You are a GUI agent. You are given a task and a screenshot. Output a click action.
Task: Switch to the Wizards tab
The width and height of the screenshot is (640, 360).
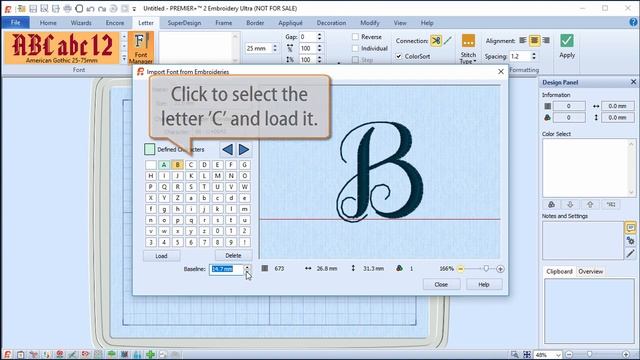[81, 23]
